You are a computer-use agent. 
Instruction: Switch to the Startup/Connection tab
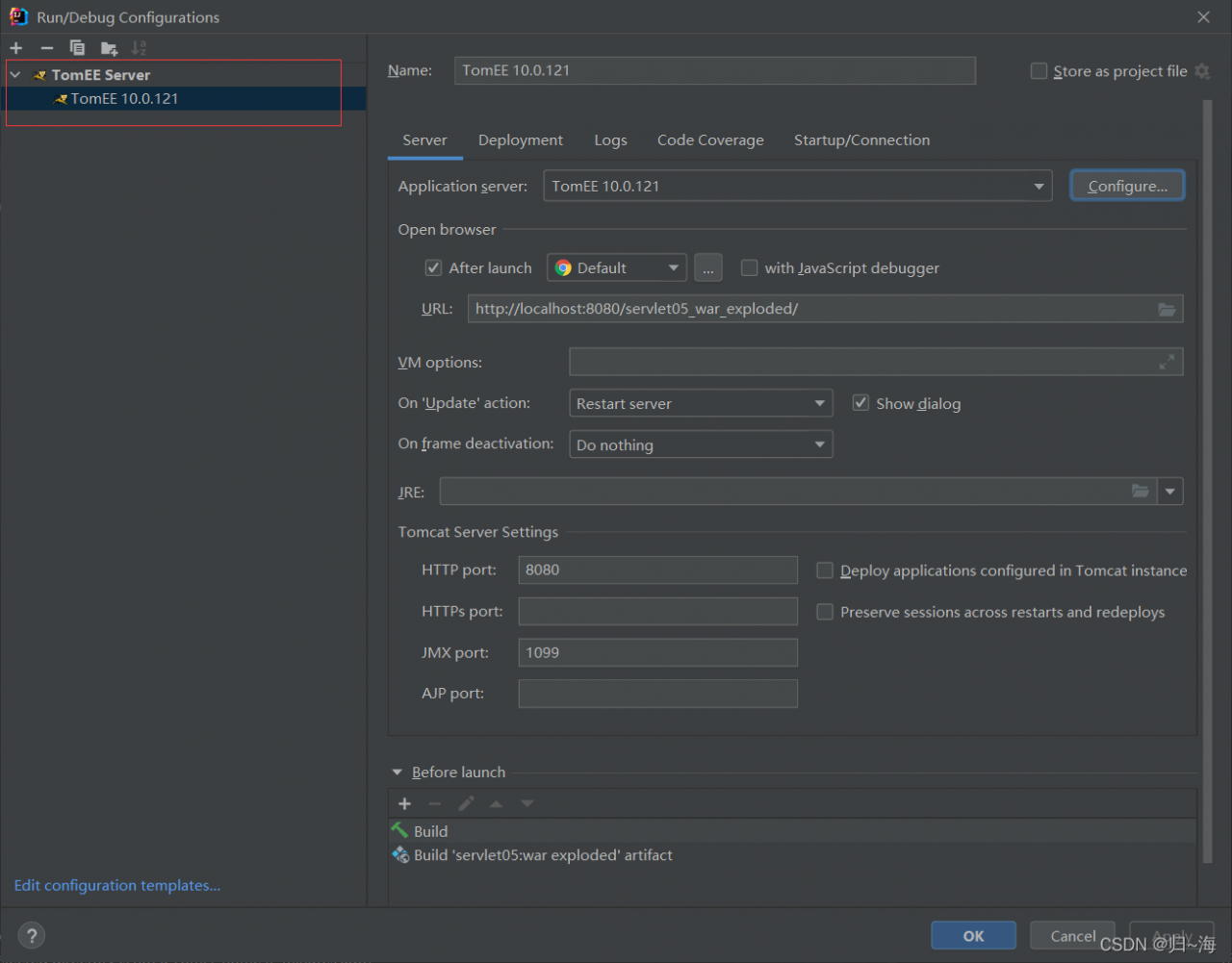point(861,140)
